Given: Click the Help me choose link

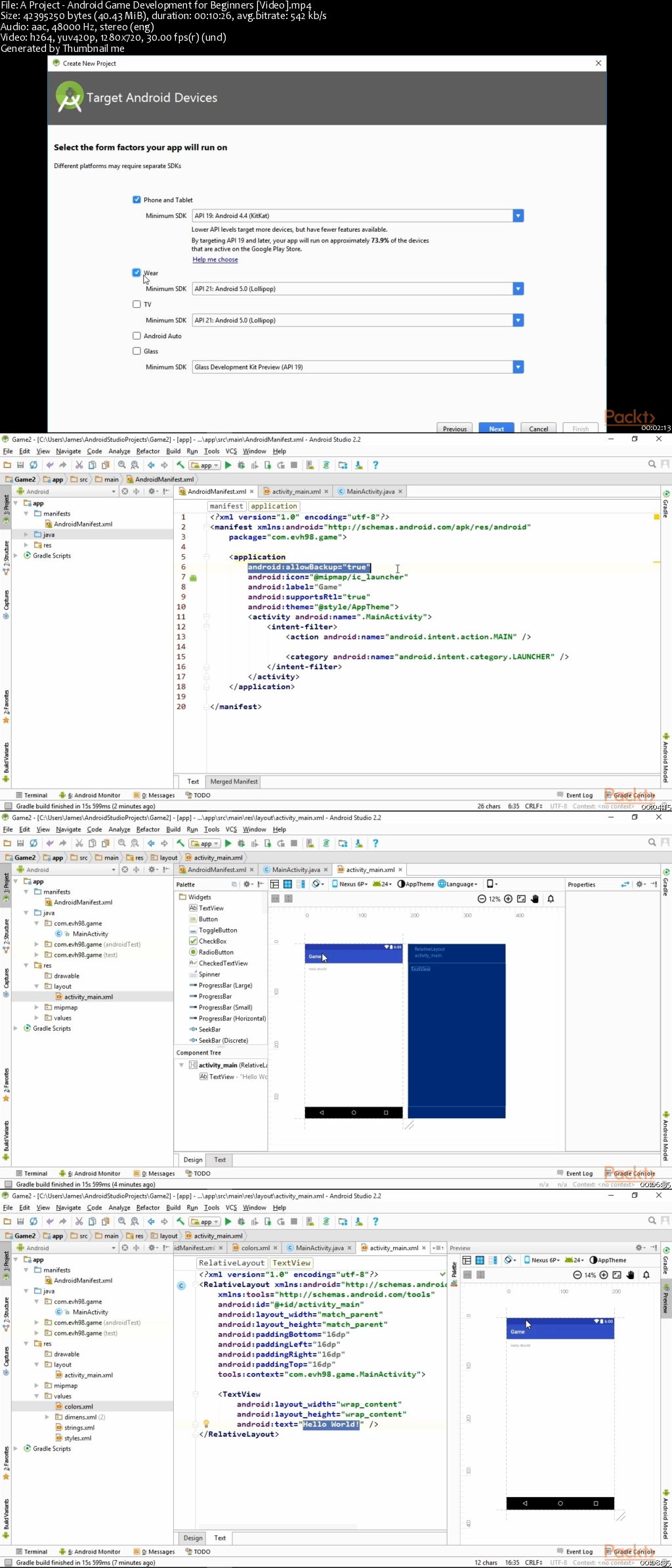Looking at the screenshot, I should pos(215,259).
